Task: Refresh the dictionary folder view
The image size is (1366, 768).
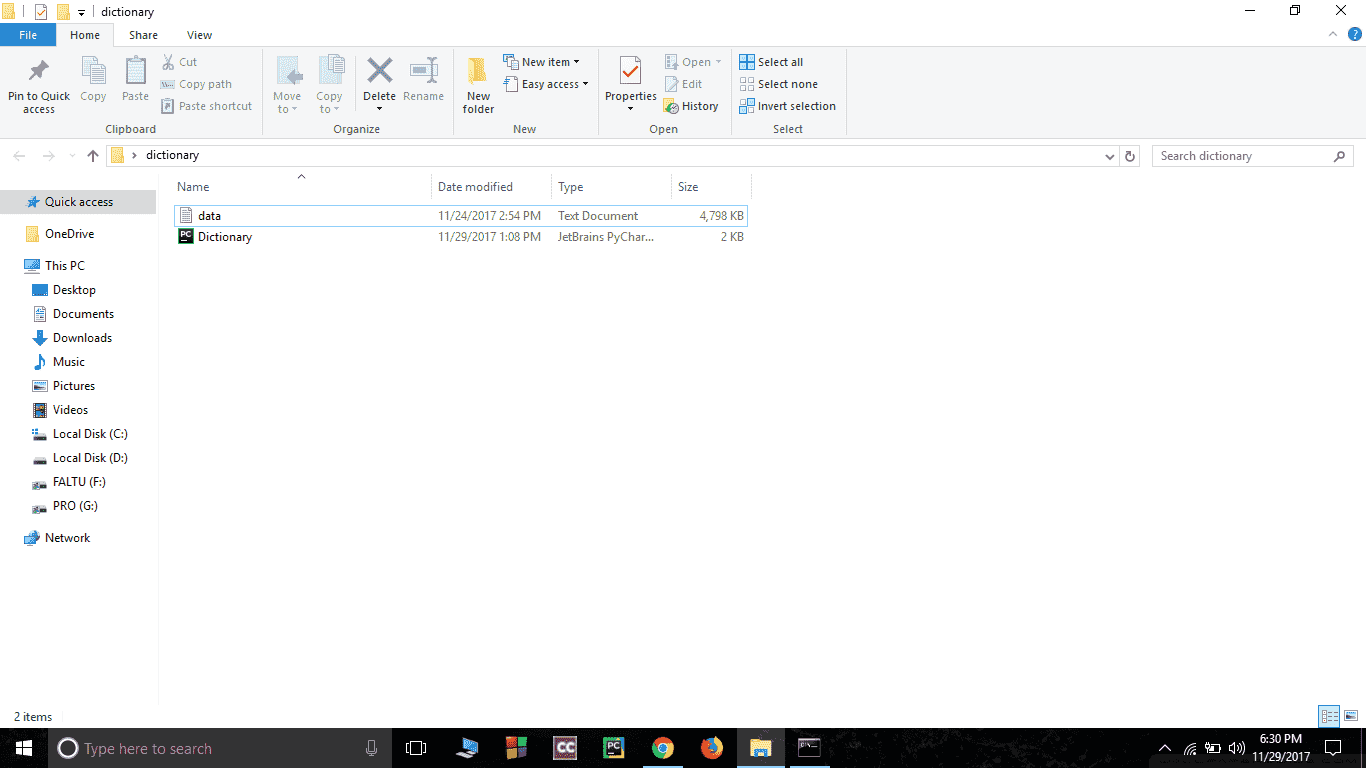Action: pos(1130,156)
